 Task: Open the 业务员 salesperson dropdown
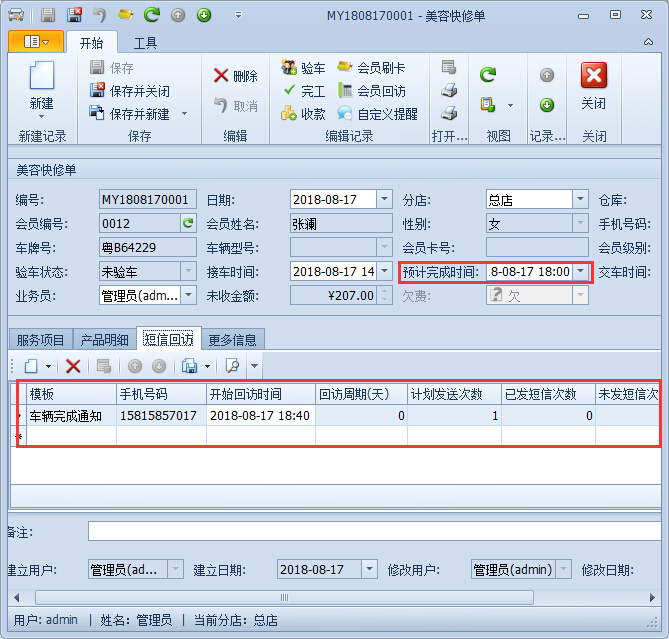tap(188, 295)
